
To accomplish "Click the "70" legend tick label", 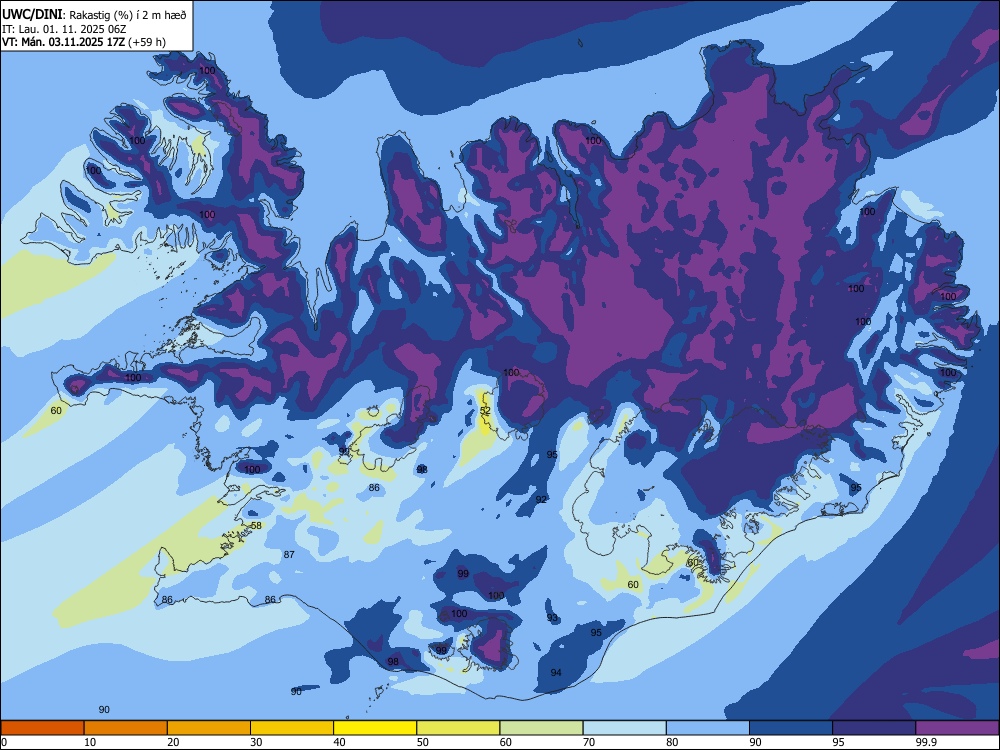I will (x=589, y=742).
